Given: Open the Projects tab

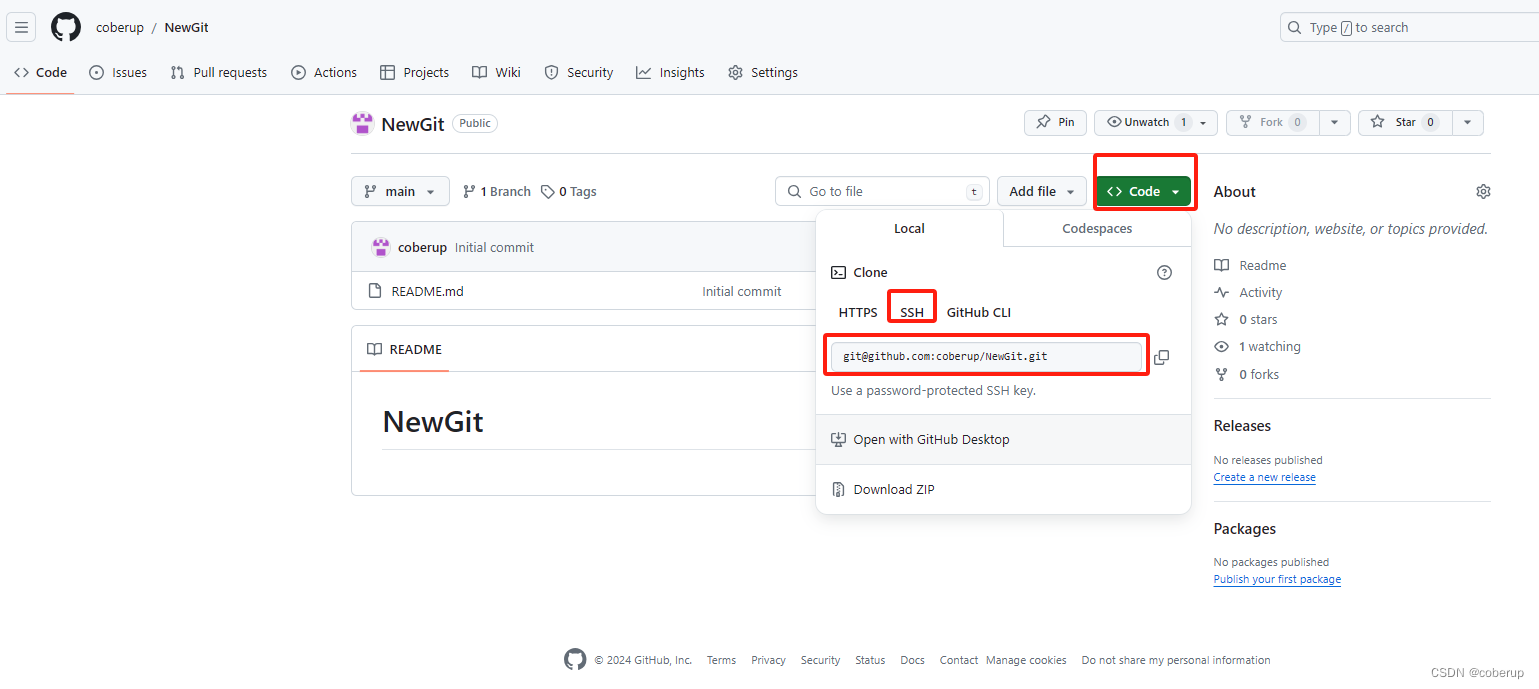Looking at the screenshot, I should pyautogui.click(x=414, y=72).
